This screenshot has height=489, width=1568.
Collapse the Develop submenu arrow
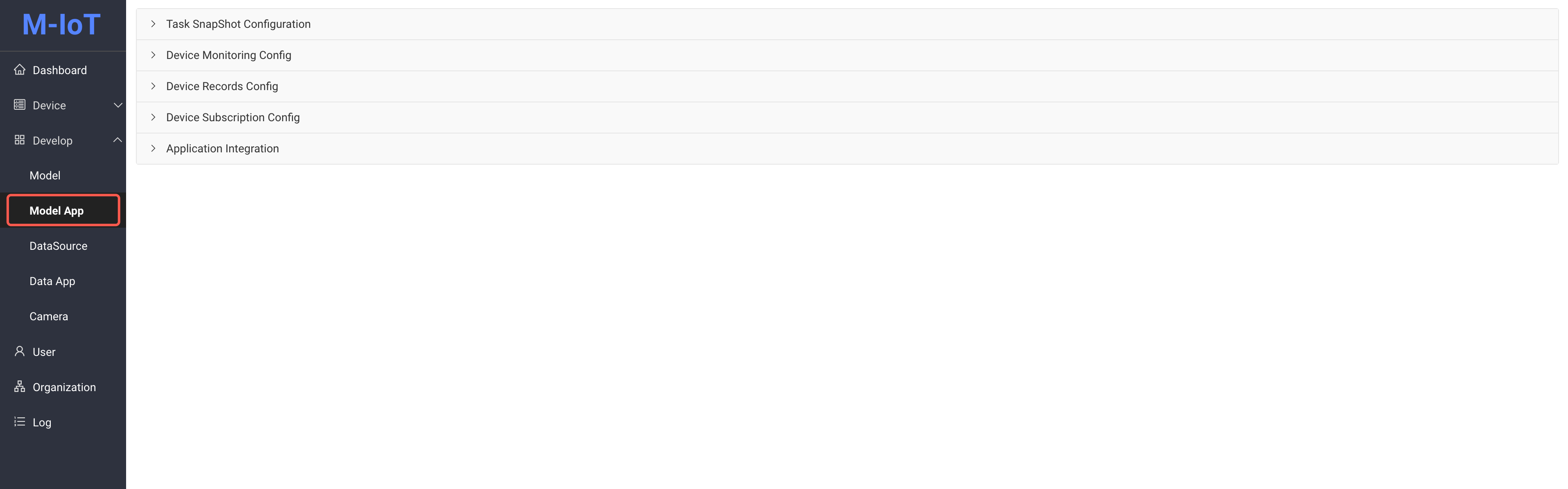point(117,140)
